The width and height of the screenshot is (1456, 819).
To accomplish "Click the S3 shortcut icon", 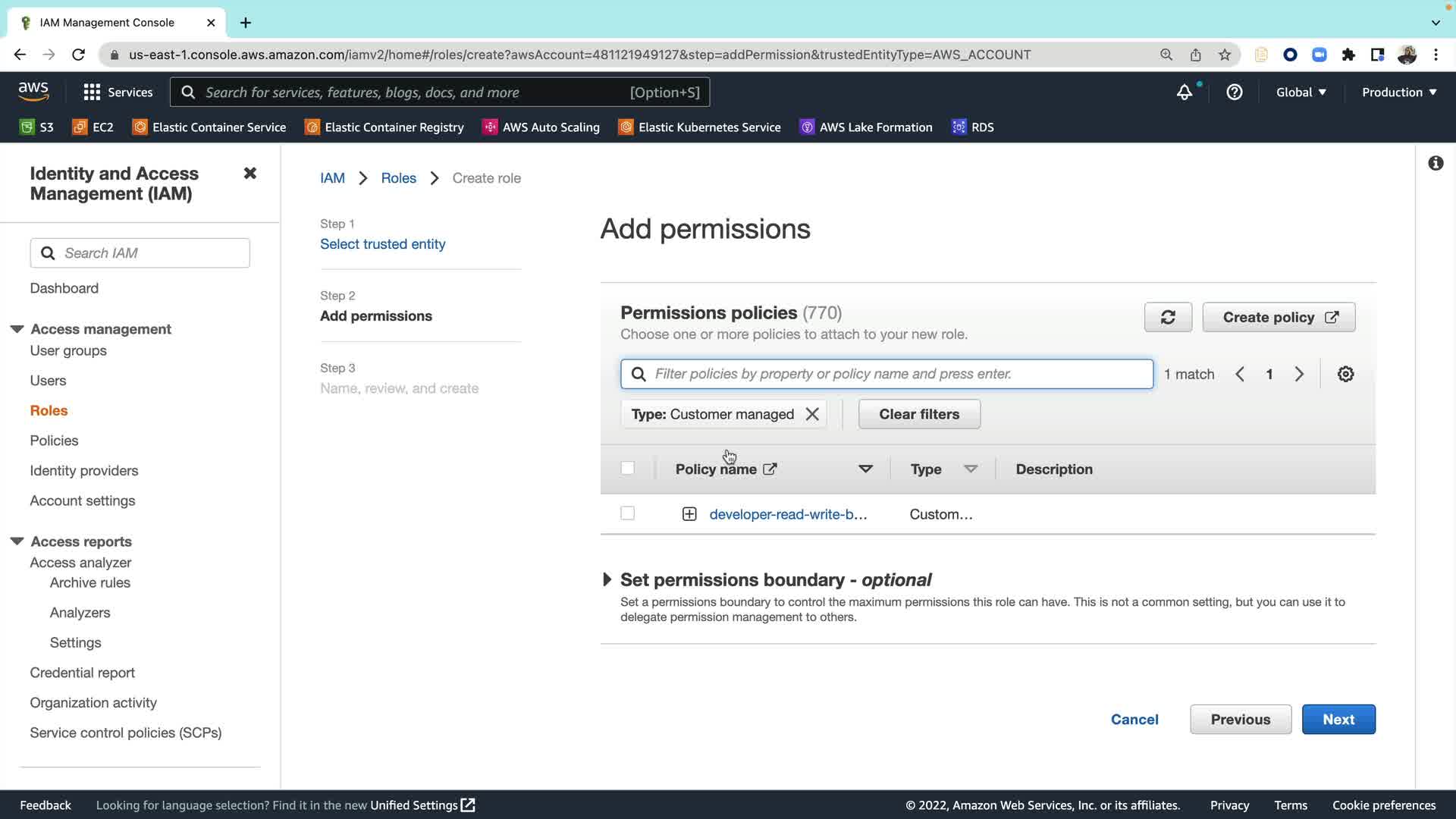I will coord(27,127).
